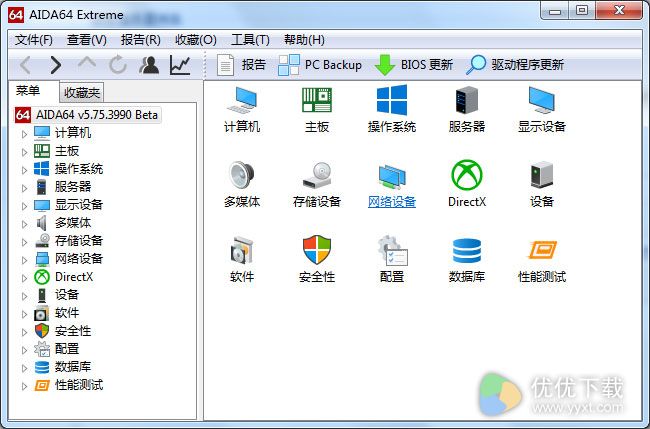Open the DirectX Xbox icon in the main panel

point(467,175)
